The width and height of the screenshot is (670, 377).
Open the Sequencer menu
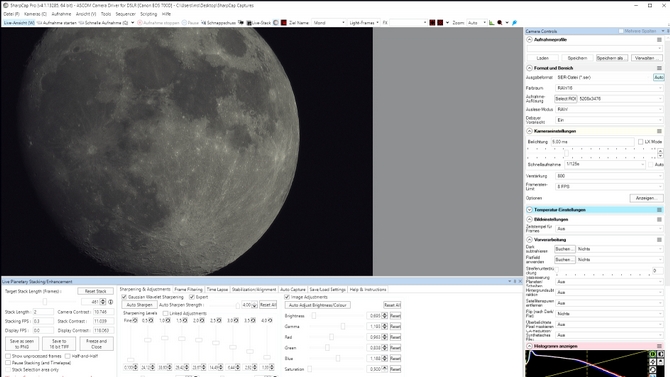pyautogui.click(x=125, y=14)
